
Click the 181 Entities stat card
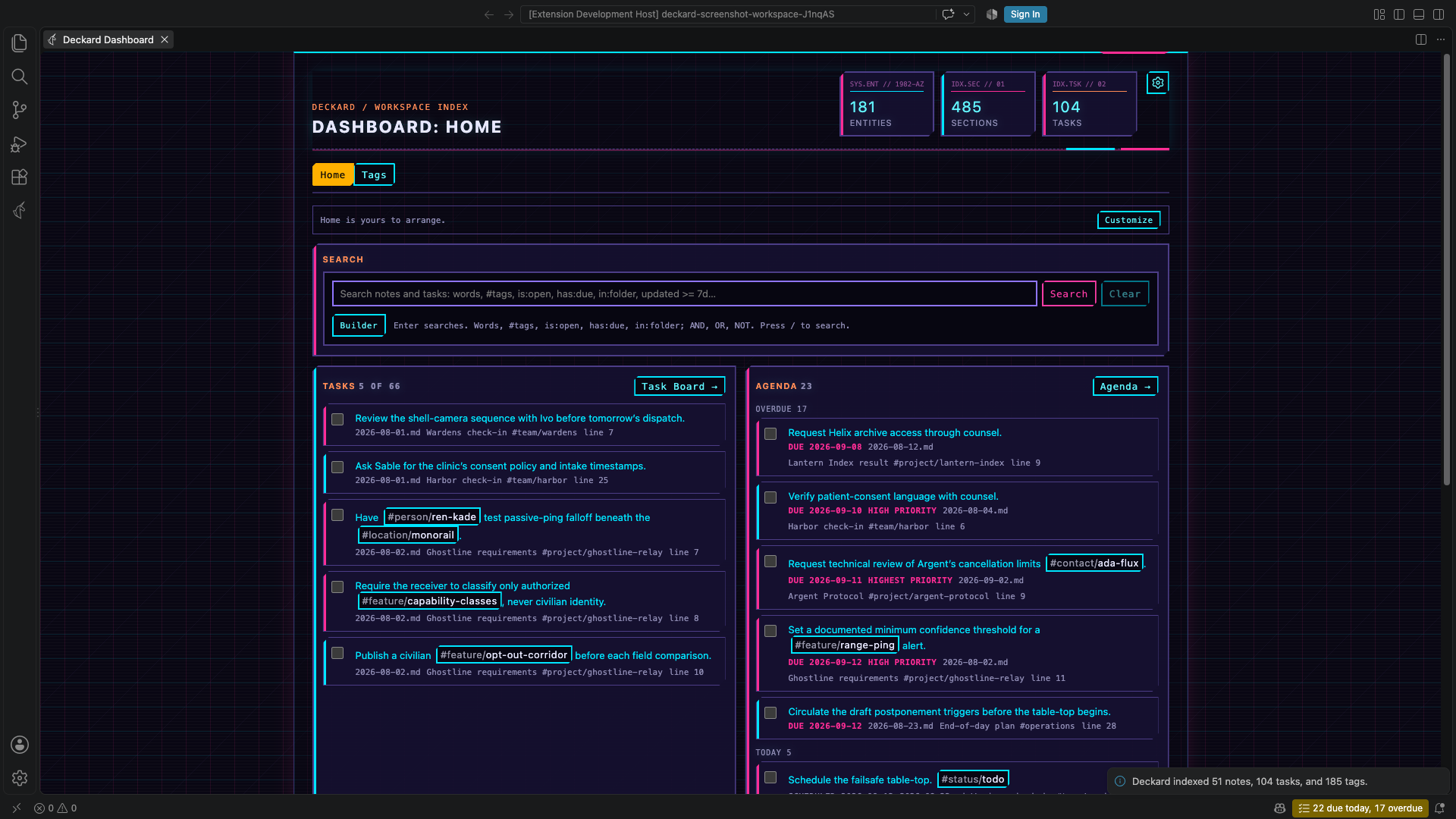(887, 104)
